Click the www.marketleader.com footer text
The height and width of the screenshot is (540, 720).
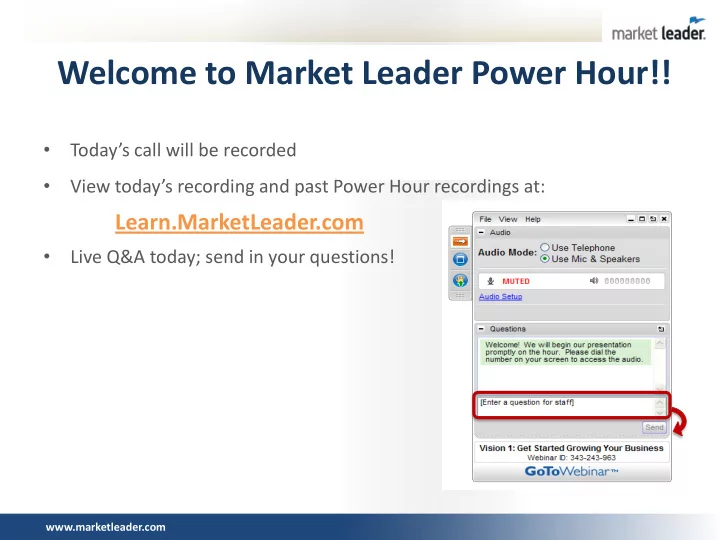[106, 527]
